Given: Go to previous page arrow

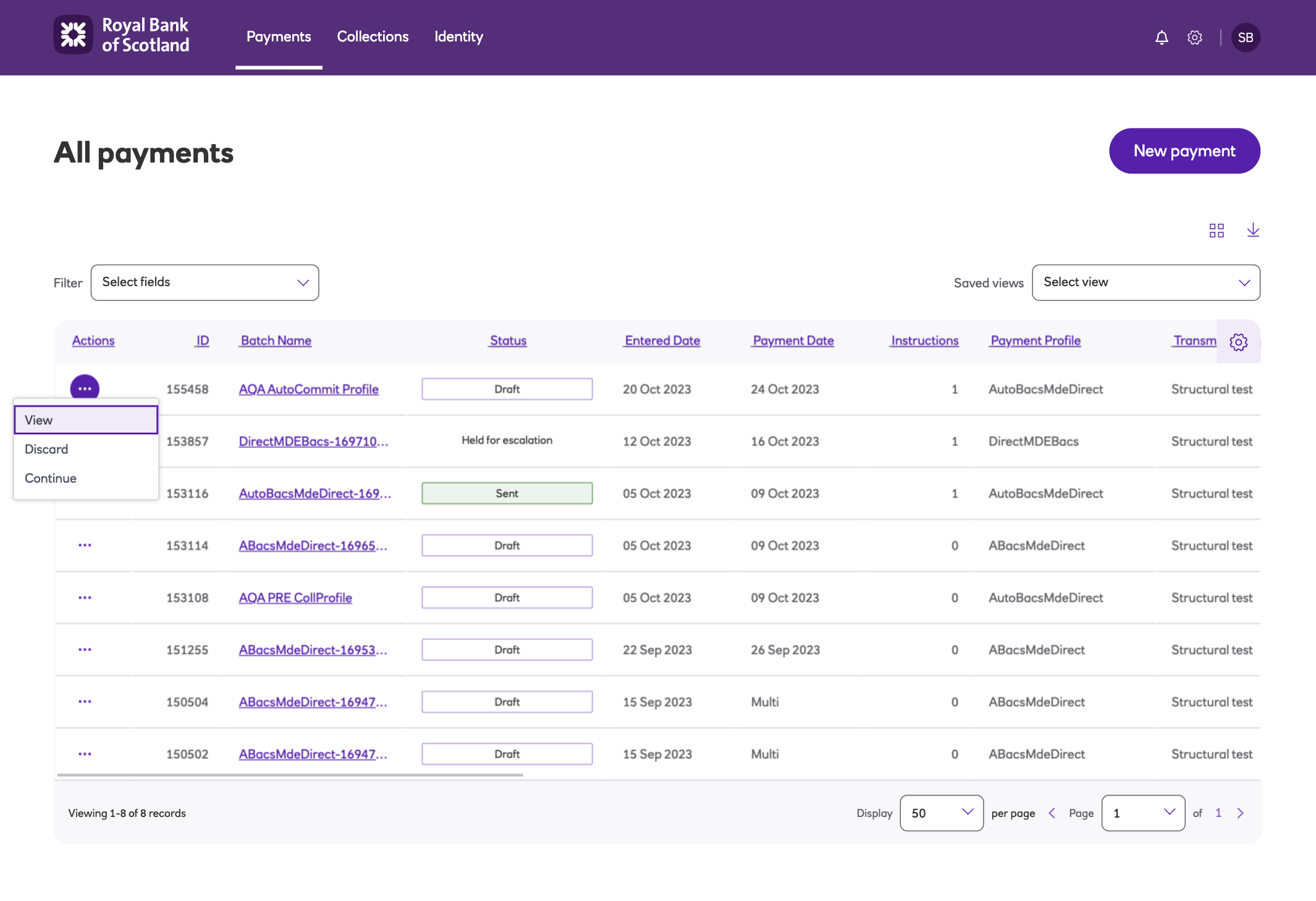Looking at the screenshot, I should [1052, 813].
